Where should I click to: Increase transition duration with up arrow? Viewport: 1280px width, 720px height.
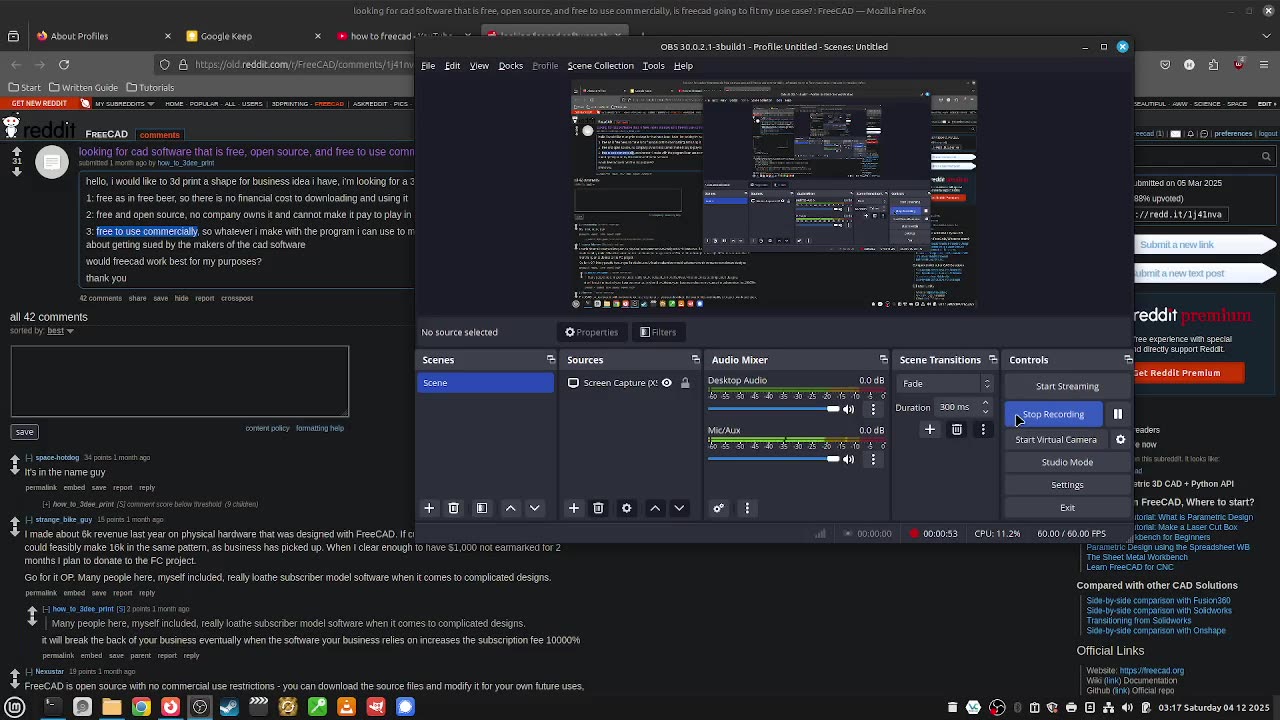986,403
